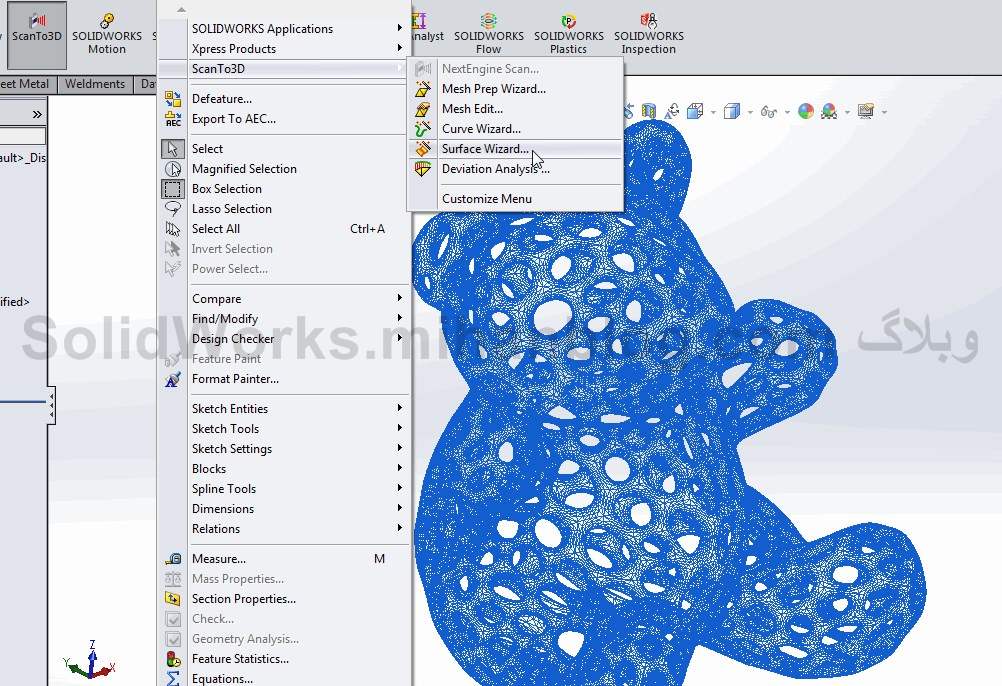The image size is (1002, 686).
Task: Activate the SOLIDWORKS Motion add-in
Action: (107, 34)
